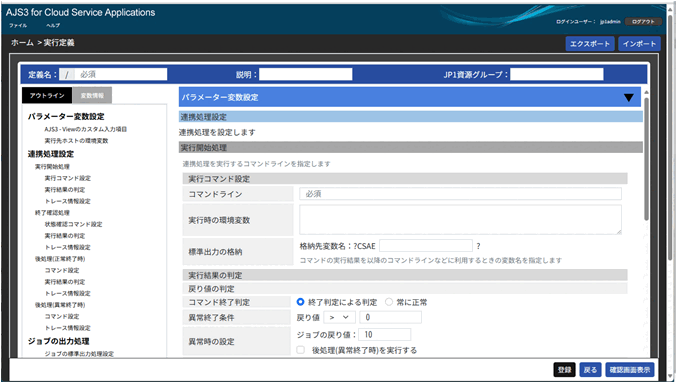Viewport: 677px width, 383px height.
Task: Switch to the 変数情報 tab
Action: click(x=92, y=95)
